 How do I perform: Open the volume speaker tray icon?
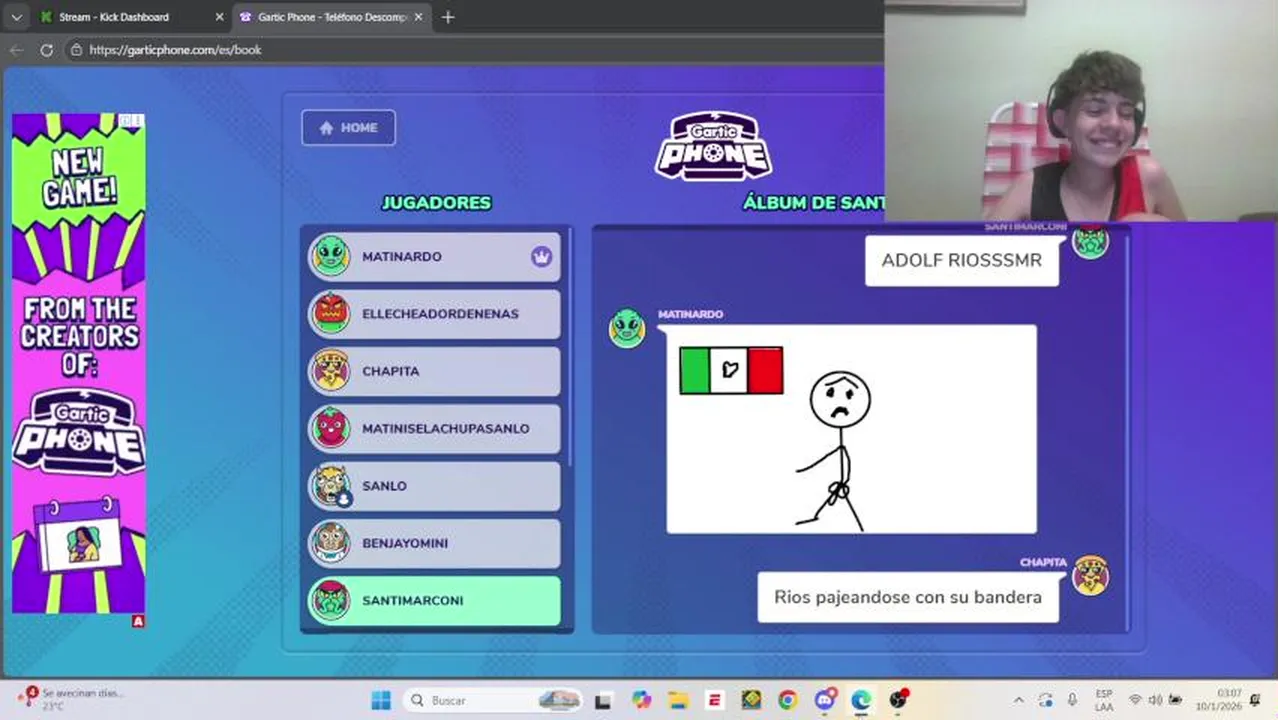pos(1155,700)
